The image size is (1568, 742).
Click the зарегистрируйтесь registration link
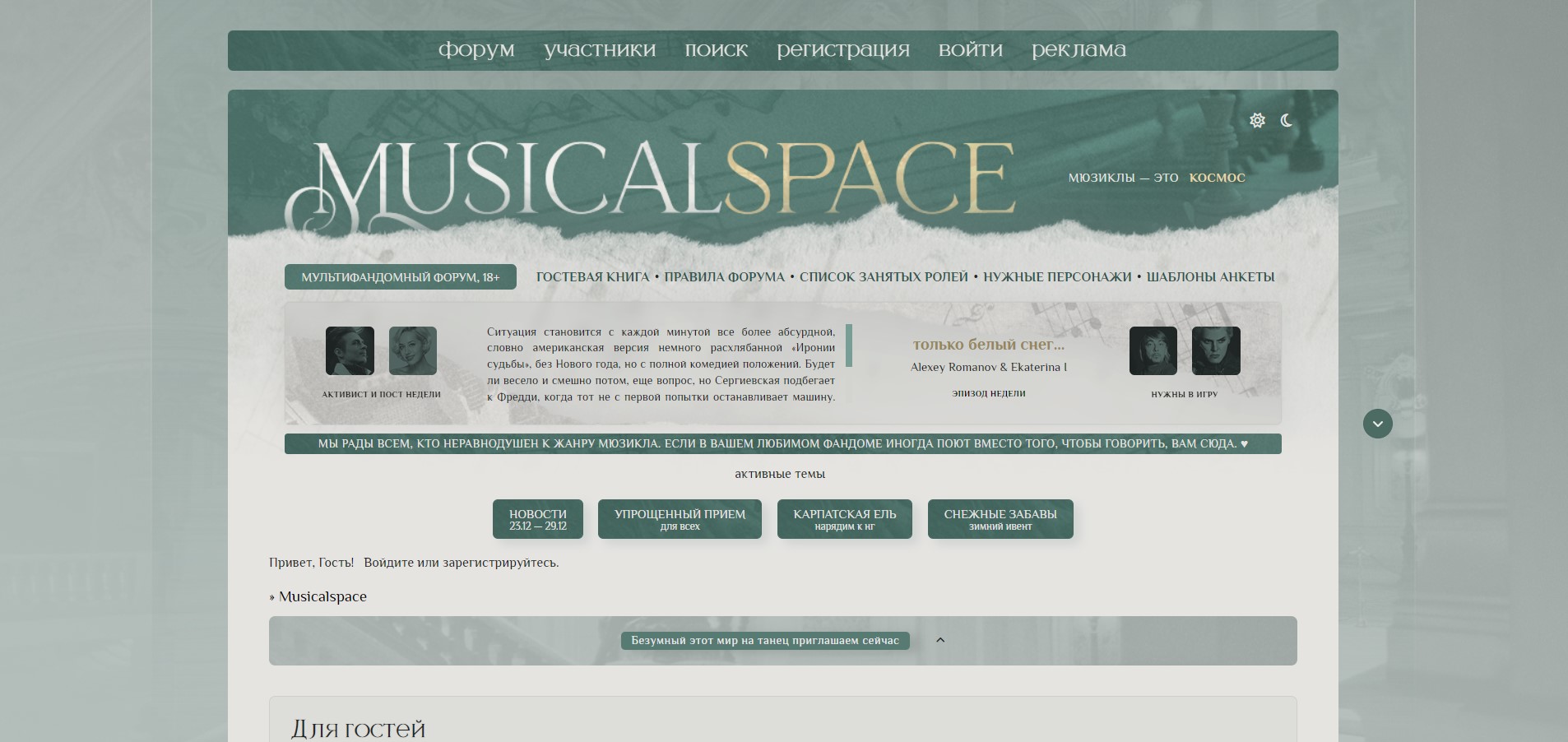point(499,563)
